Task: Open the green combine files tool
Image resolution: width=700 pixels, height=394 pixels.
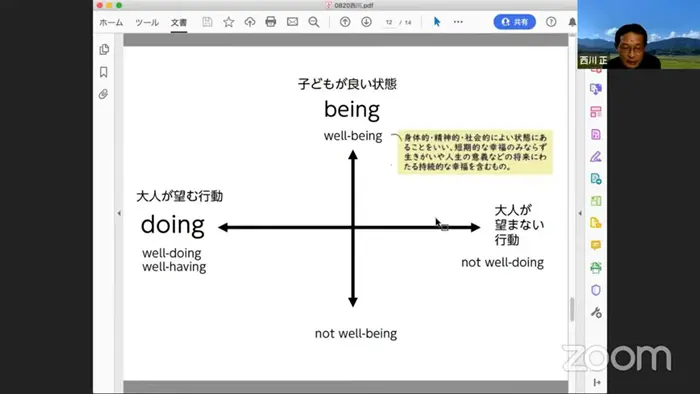Action: pyautogui.click(x=596, y=201)
